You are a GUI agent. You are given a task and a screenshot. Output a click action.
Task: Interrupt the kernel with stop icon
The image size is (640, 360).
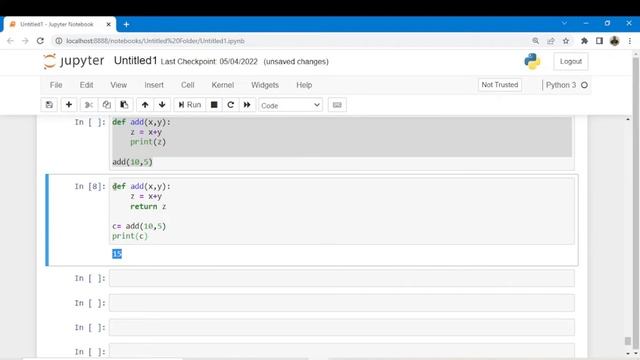coord(214,105)
